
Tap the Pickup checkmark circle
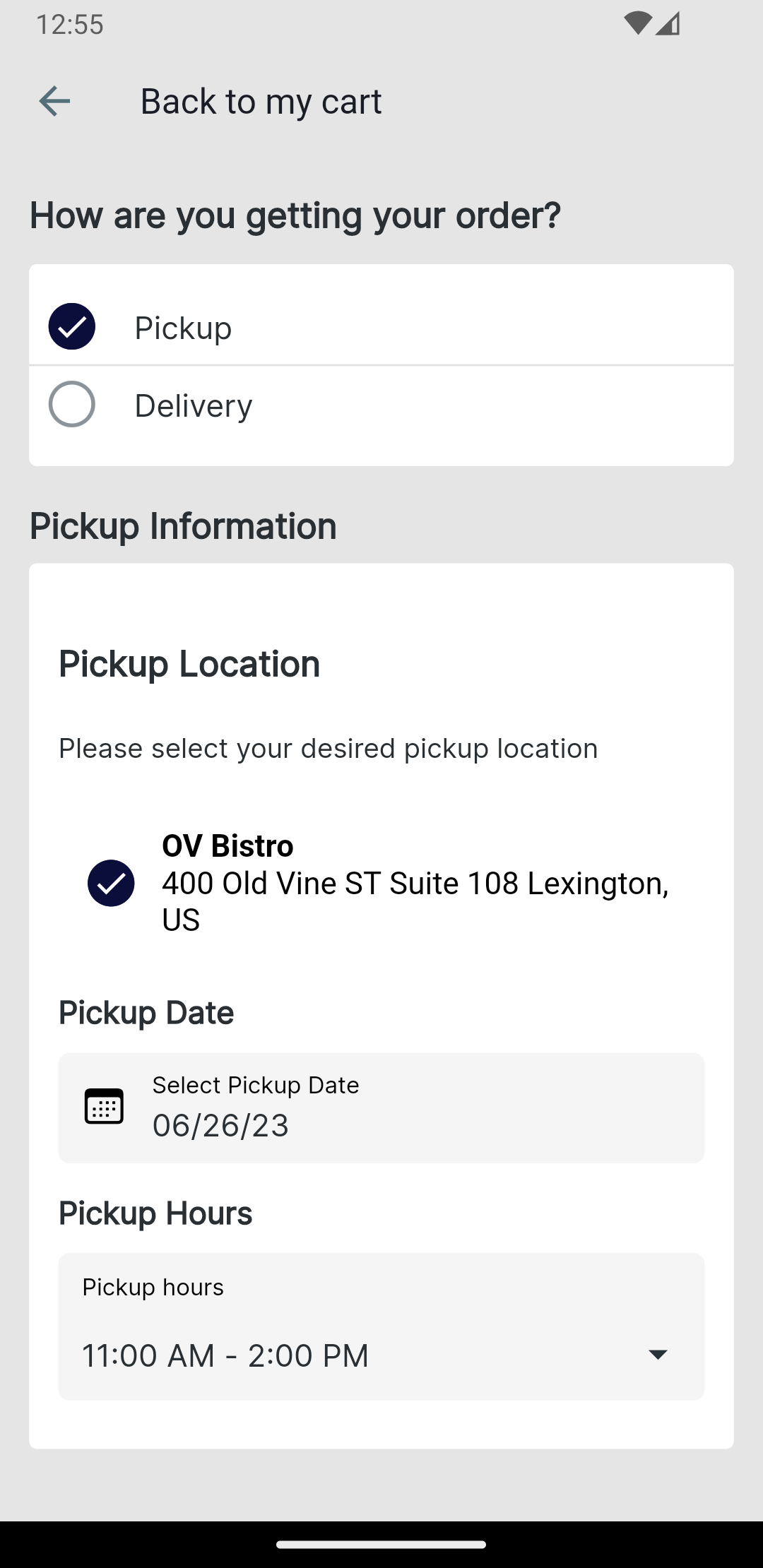(x=71, y=326)
